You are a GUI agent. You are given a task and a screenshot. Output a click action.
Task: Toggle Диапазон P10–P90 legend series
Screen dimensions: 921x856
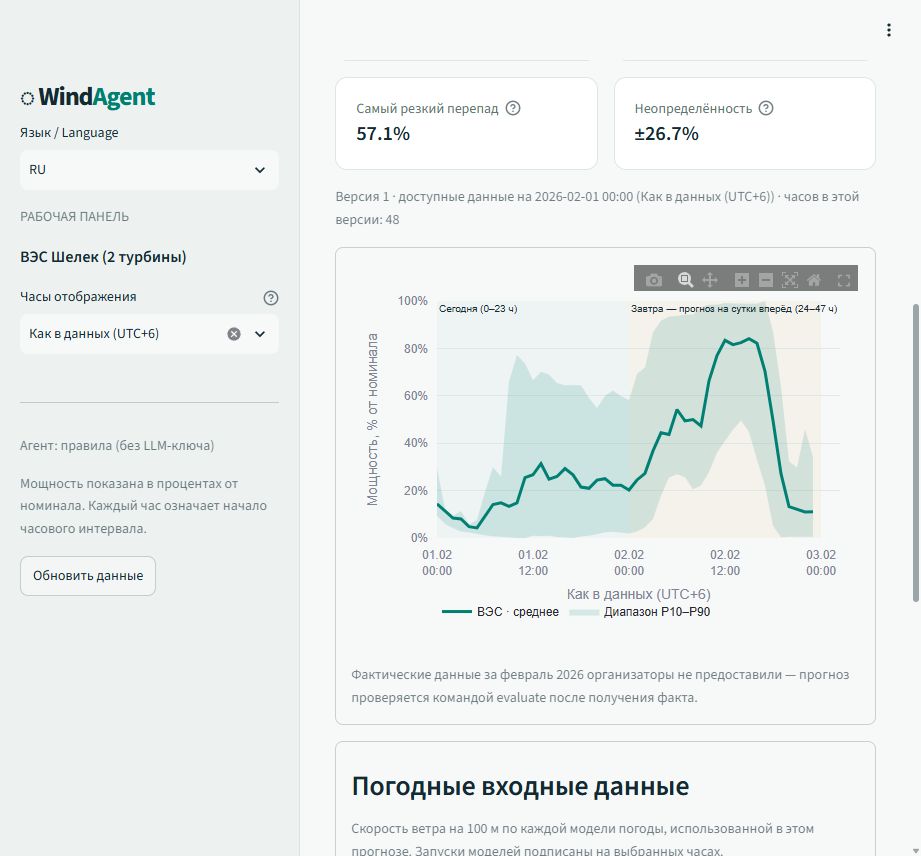[x=640, y=612]
